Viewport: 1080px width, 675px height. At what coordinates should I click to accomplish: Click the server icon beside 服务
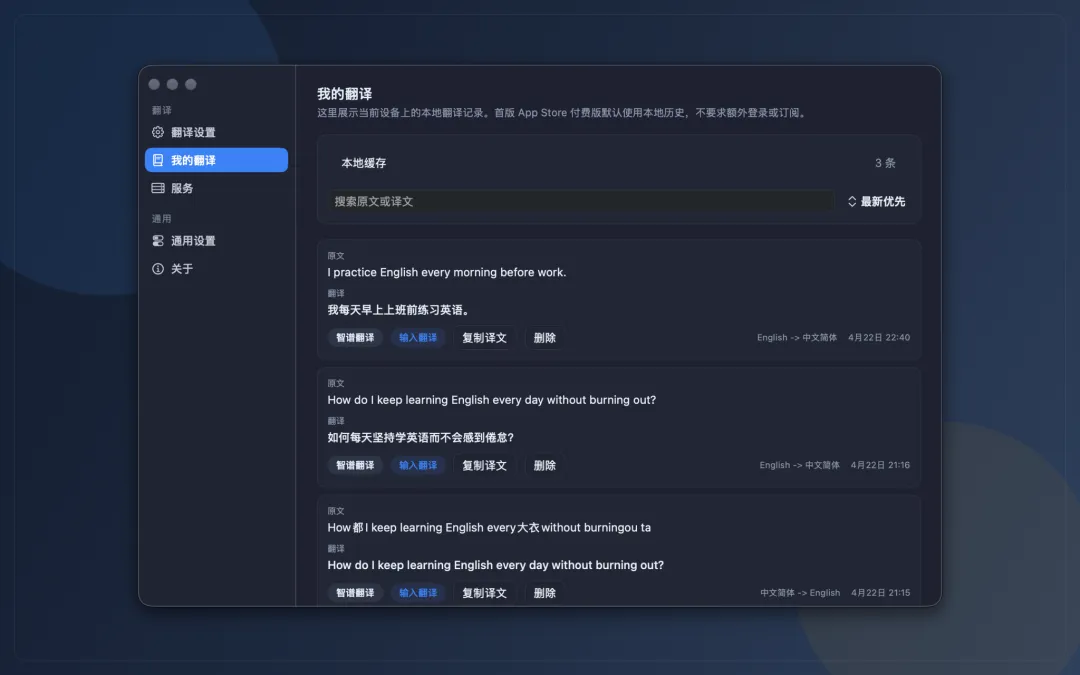(x=158, y=188)
